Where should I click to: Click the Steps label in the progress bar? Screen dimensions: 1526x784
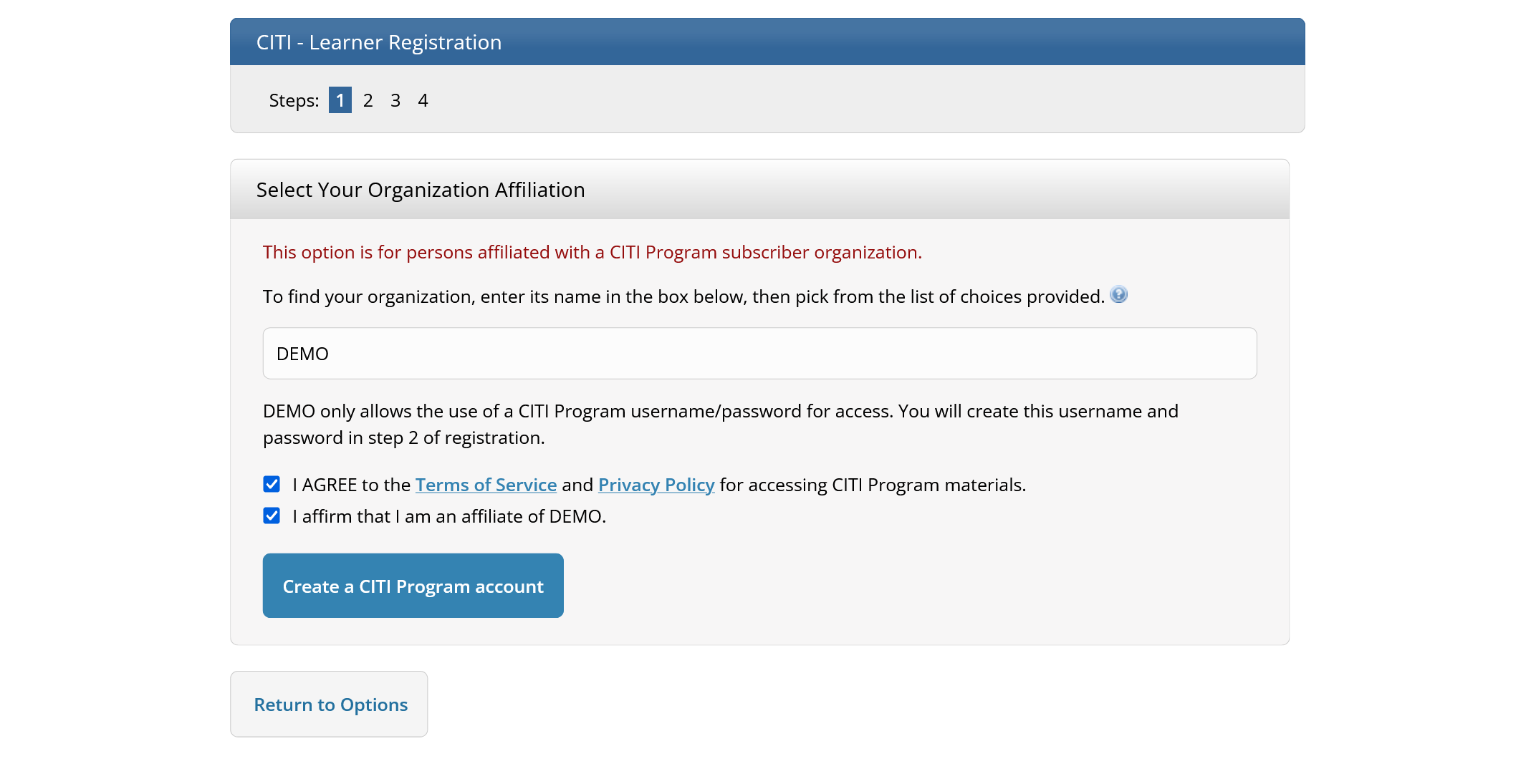[293, 100]
